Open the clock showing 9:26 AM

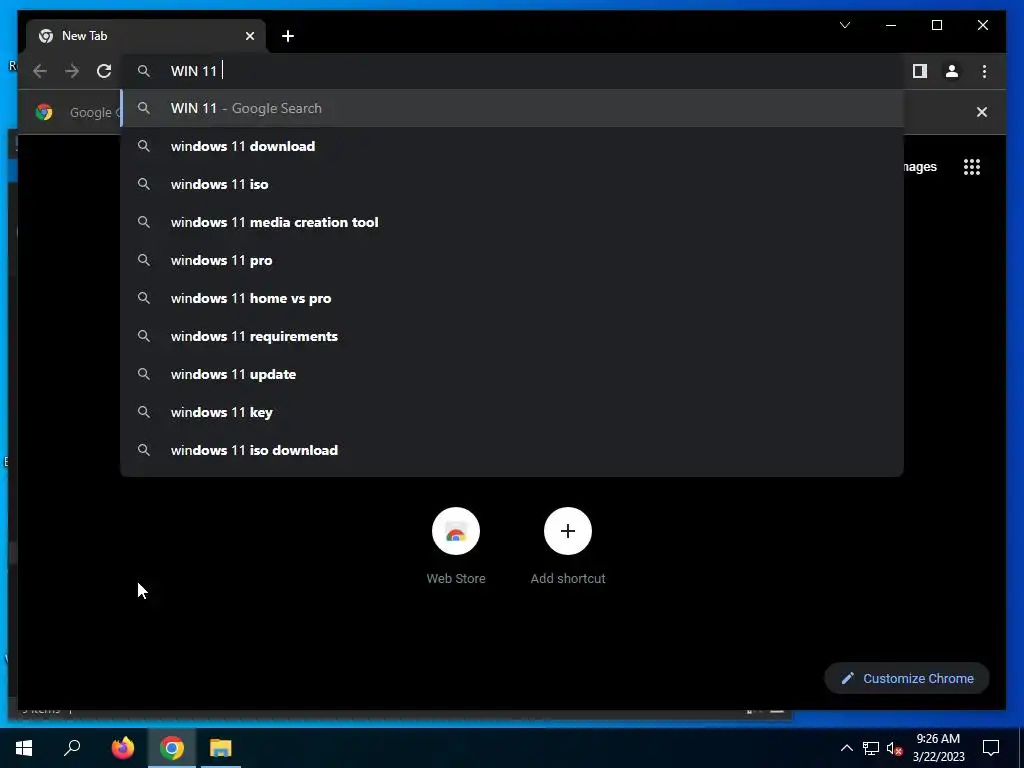(938, 748)
